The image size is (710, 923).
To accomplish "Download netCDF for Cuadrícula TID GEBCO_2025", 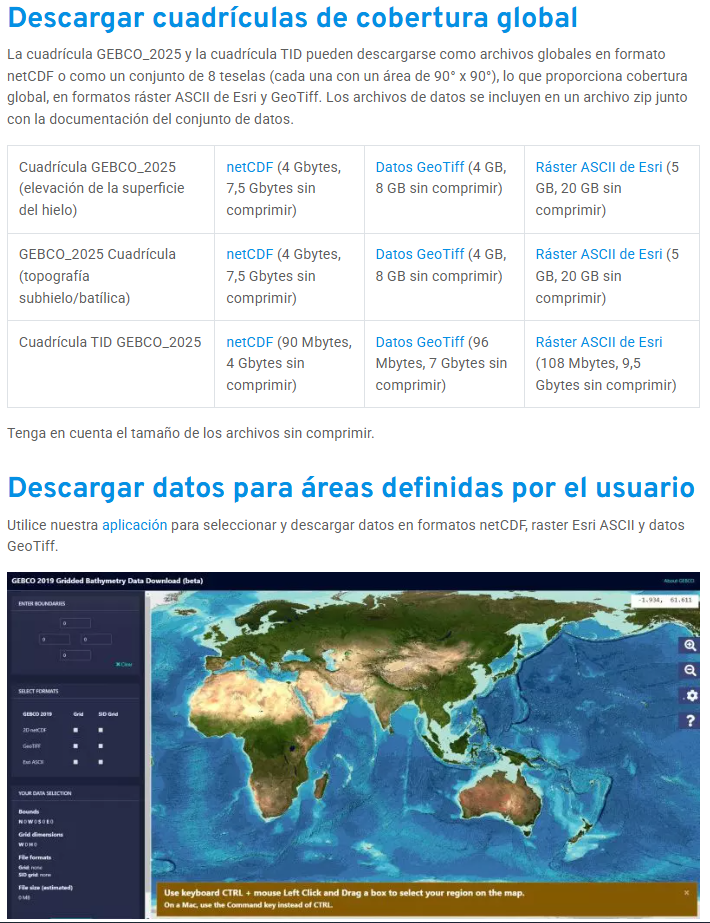I will pyautogui.click(x=249, y=342).
